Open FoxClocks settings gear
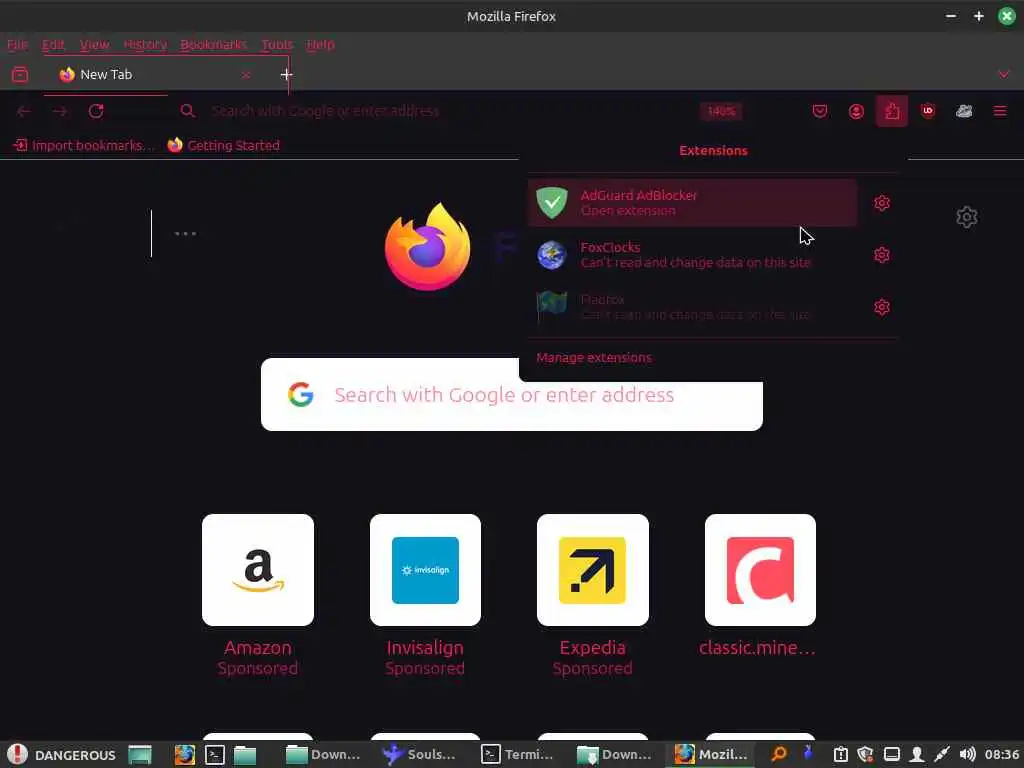1024x768 pixels. [882, 255]
